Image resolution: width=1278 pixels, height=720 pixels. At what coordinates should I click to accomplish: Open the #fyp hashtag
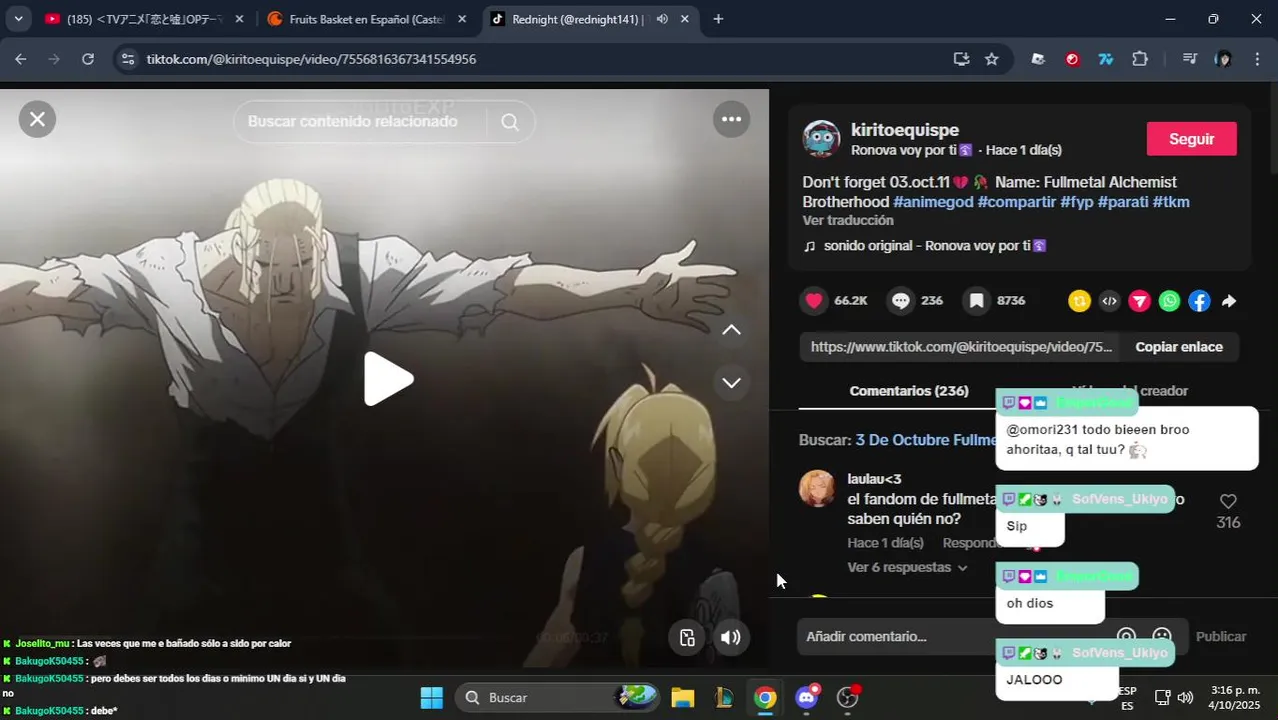pos(1078,202)
